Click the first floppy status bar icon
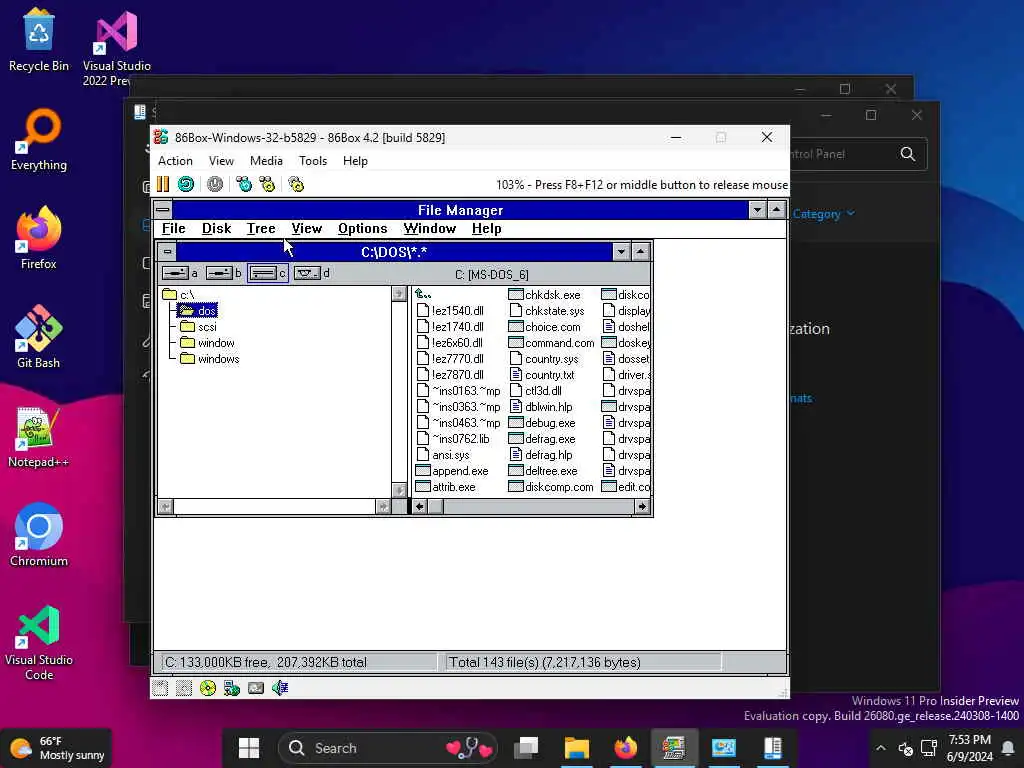The image size is (1024, 768). pos(160,688)
